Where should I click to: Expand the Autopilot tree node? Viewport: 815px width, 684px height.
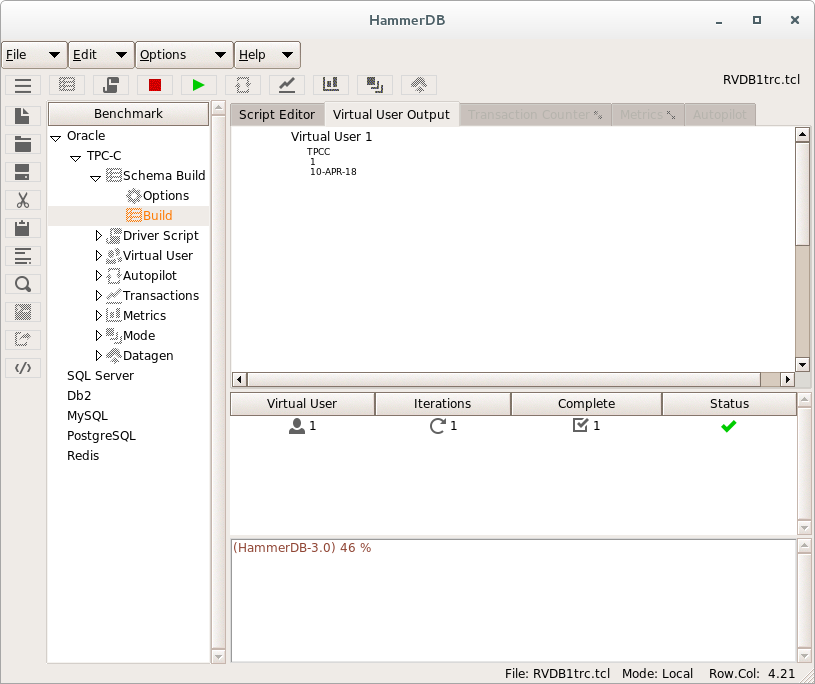click(99, 275)
